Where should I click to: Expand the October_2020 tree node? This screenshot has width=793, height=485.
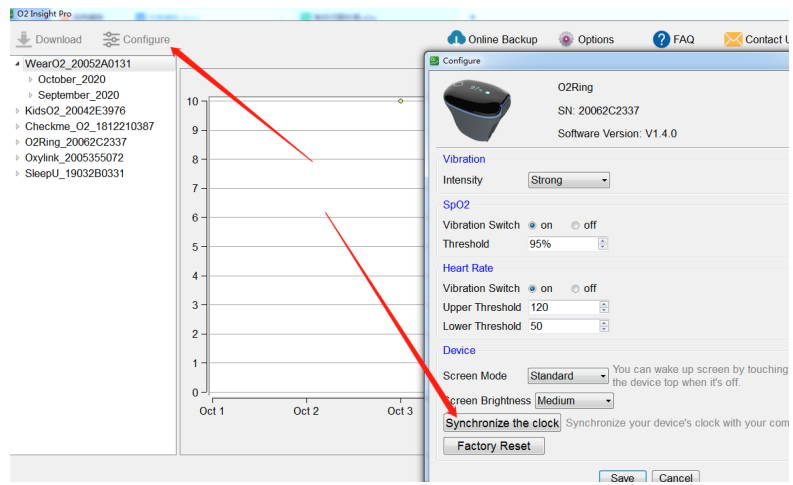coord(30,79)
